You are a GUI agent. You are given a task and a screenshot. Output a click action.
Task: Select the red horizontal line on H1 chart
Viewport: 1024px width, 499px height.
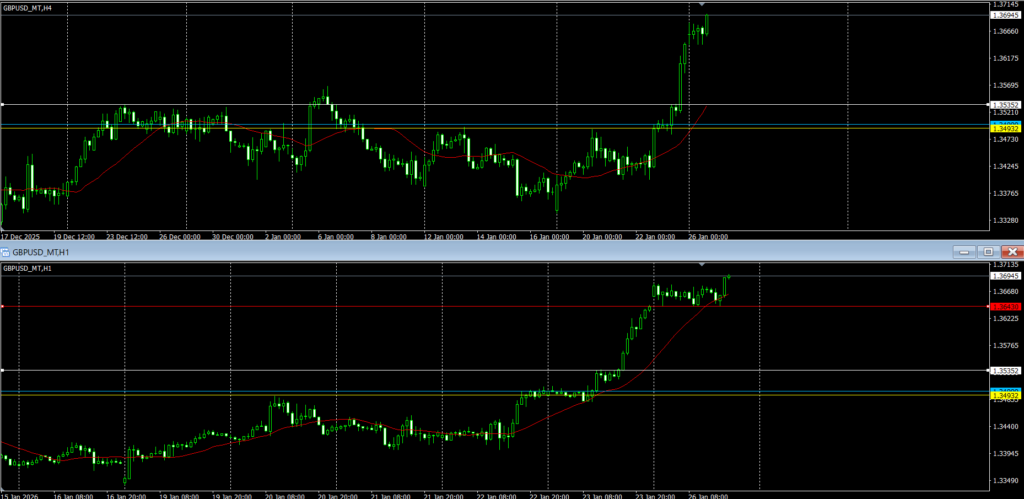coord(300,306)
